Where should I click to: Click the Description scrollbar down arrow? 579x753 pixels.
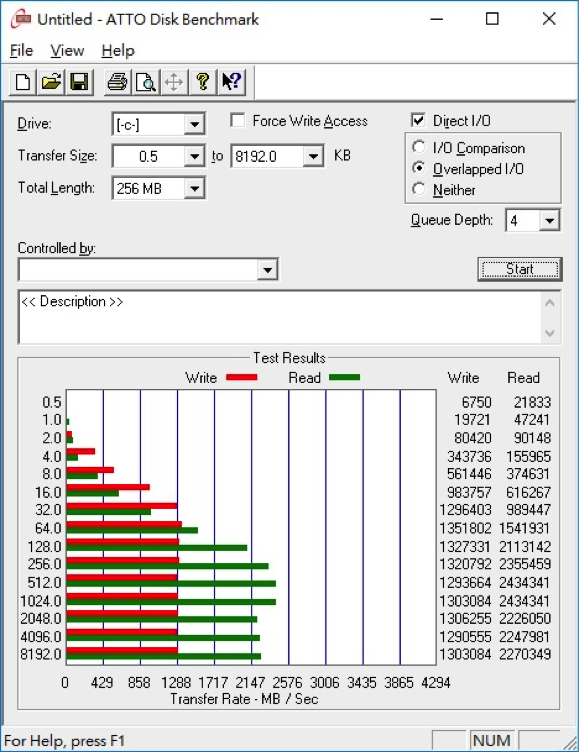550,333
